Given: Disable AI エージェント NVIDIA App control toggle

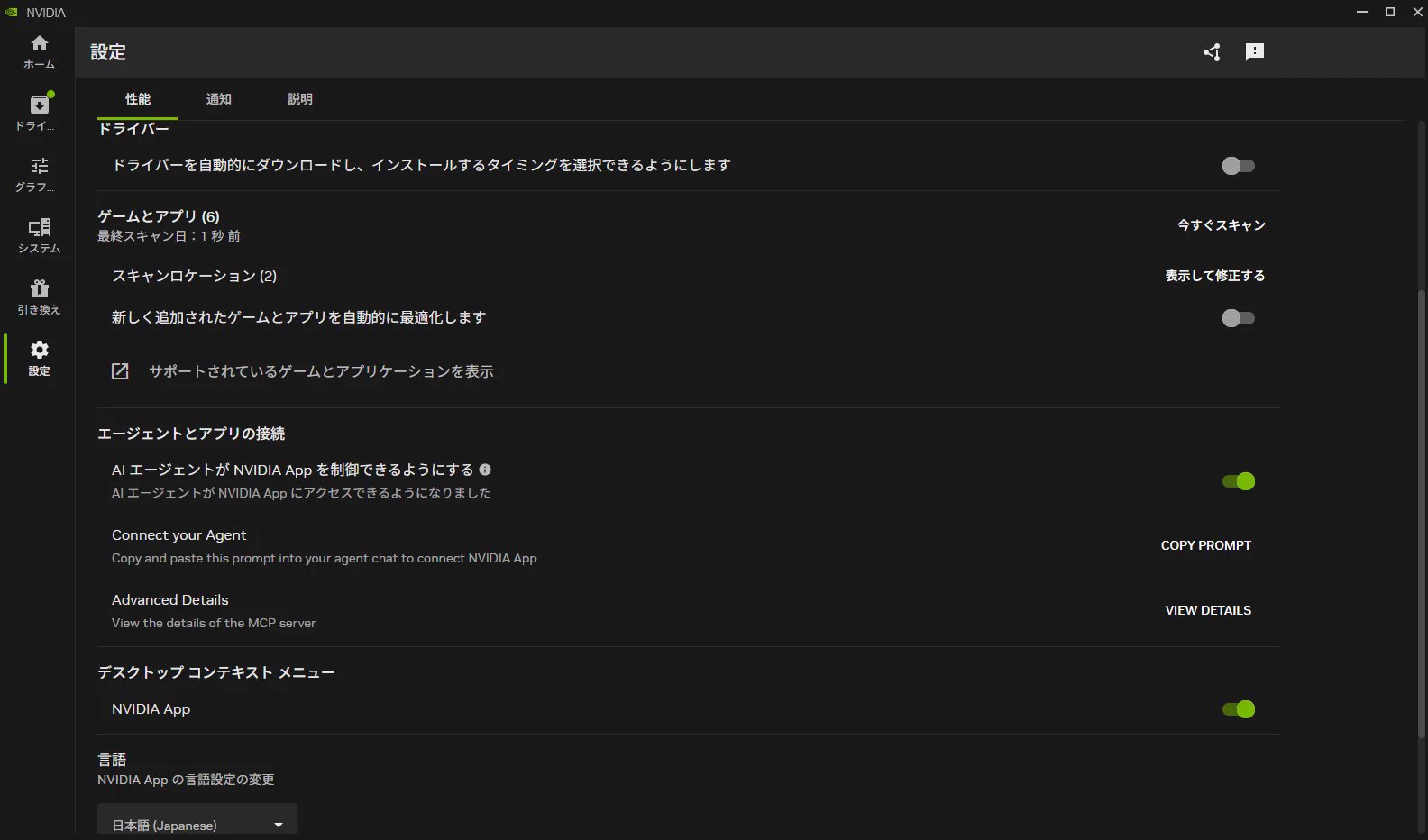Looking at the screenshot, I should [1238, 481].
